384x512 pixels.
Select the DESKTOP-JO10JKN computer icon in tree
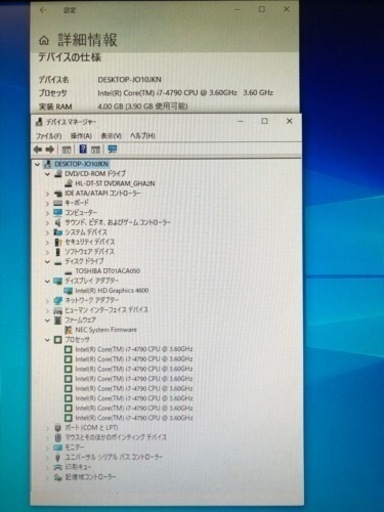(x=48, y=164)
